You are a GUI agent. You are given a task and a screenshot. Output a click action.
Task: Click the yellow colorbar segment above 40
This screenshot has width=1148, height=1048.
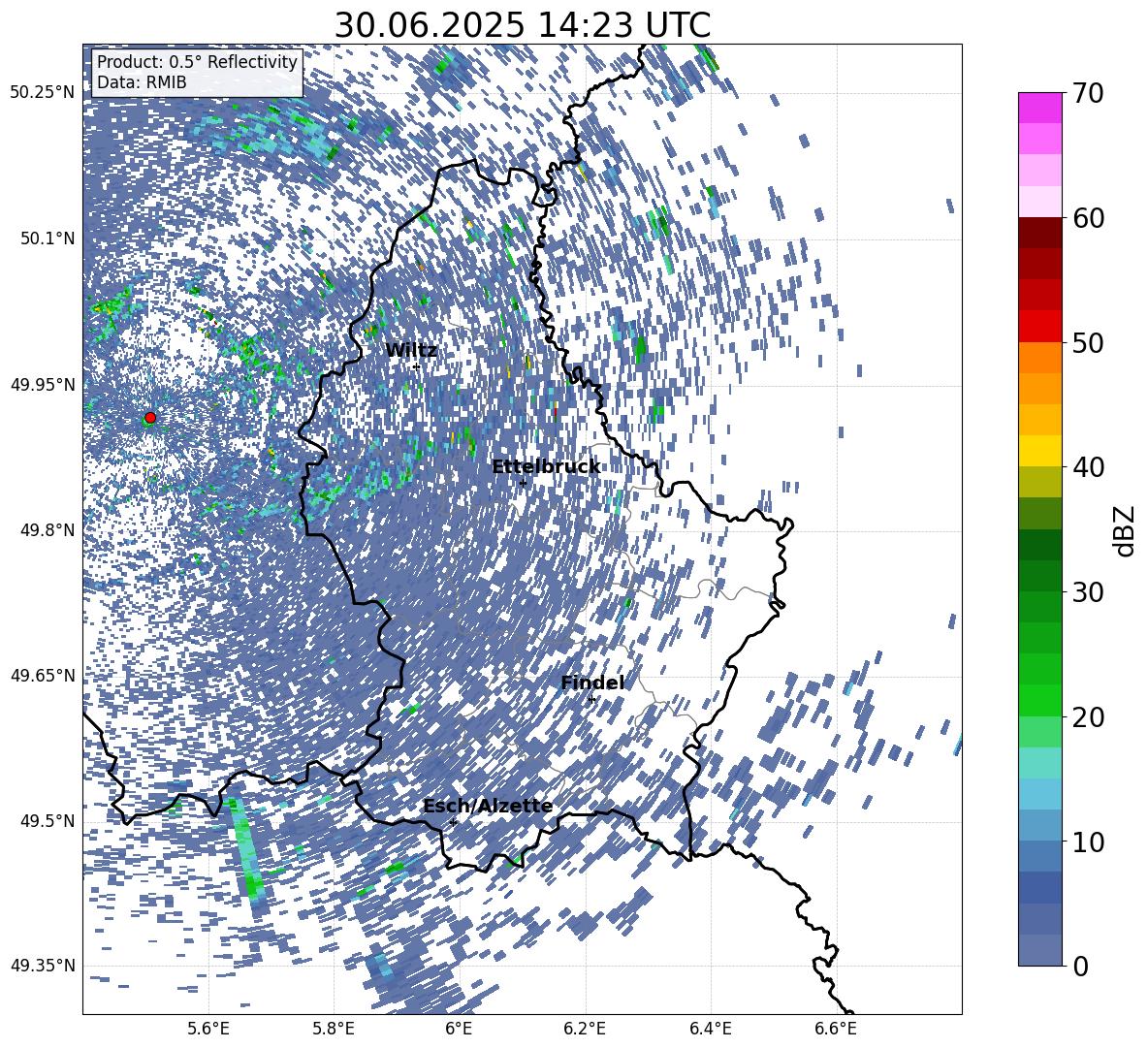click(x=1039, y=451)
